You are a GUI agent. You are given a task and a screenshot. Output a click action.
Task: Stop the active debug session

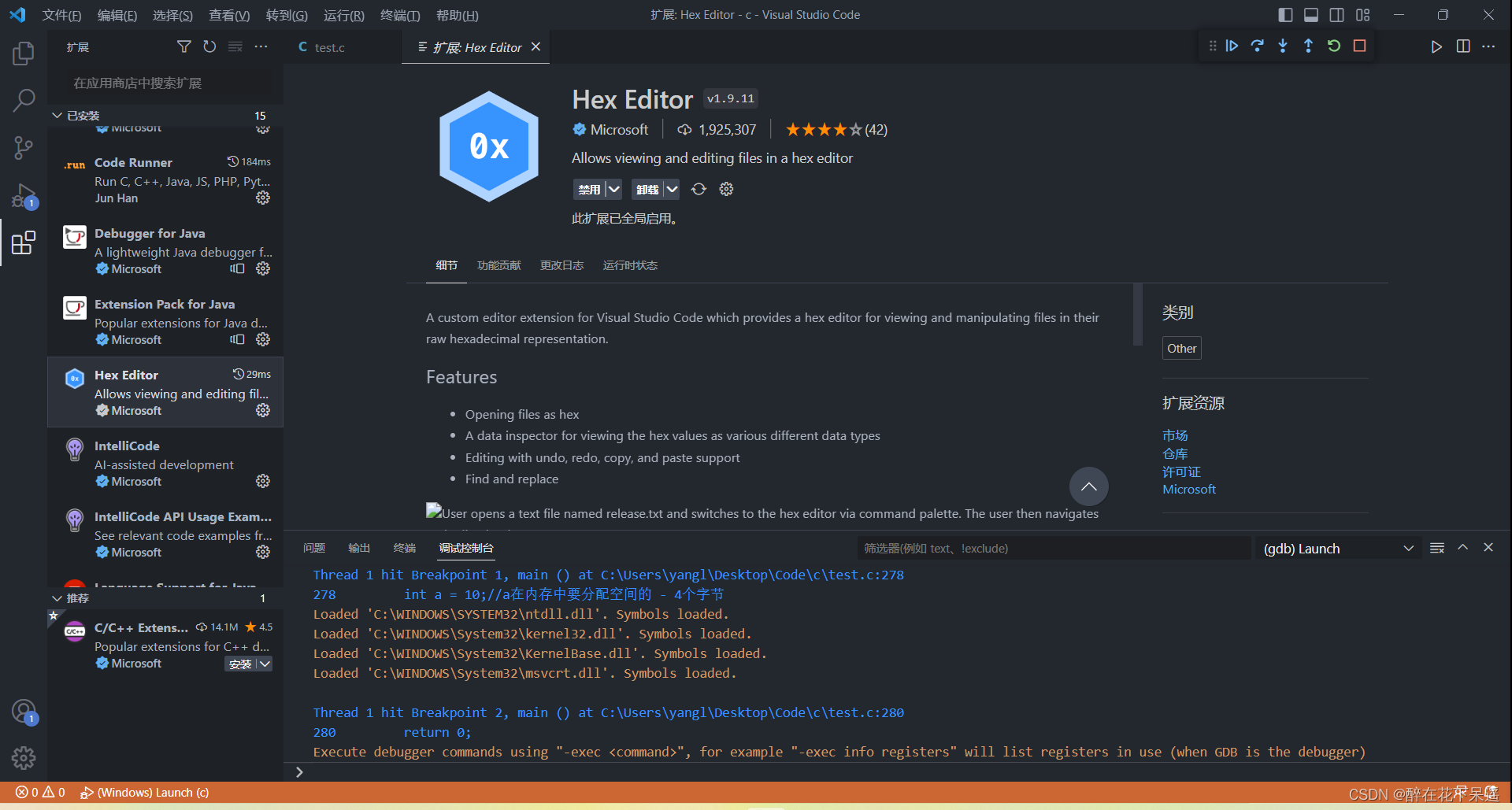pos(1359,46)
